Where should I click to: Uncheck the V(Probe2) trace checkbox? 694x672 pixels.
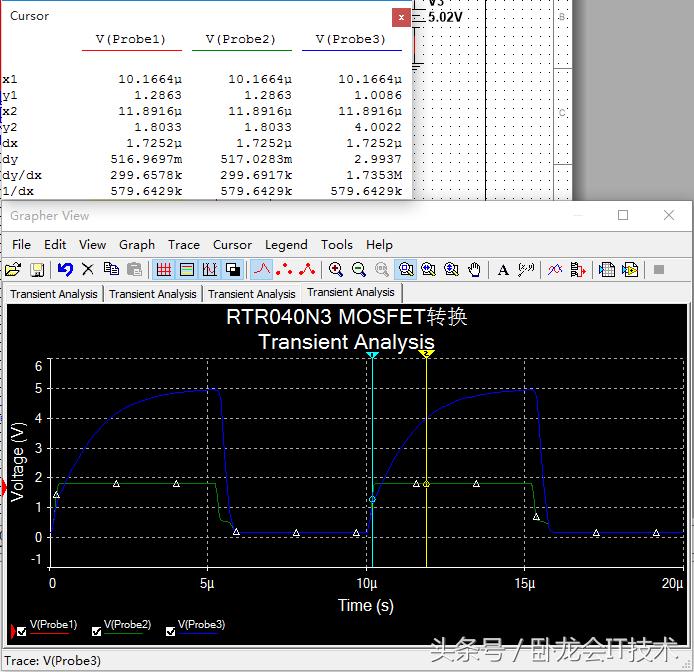pos(97,631)
